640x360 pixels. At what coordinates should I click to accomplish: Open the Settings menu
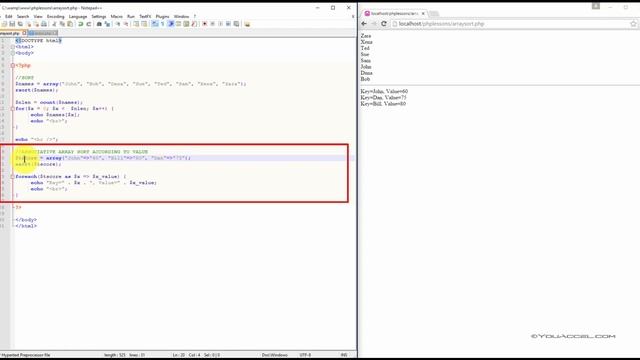[x=99, y=16]
